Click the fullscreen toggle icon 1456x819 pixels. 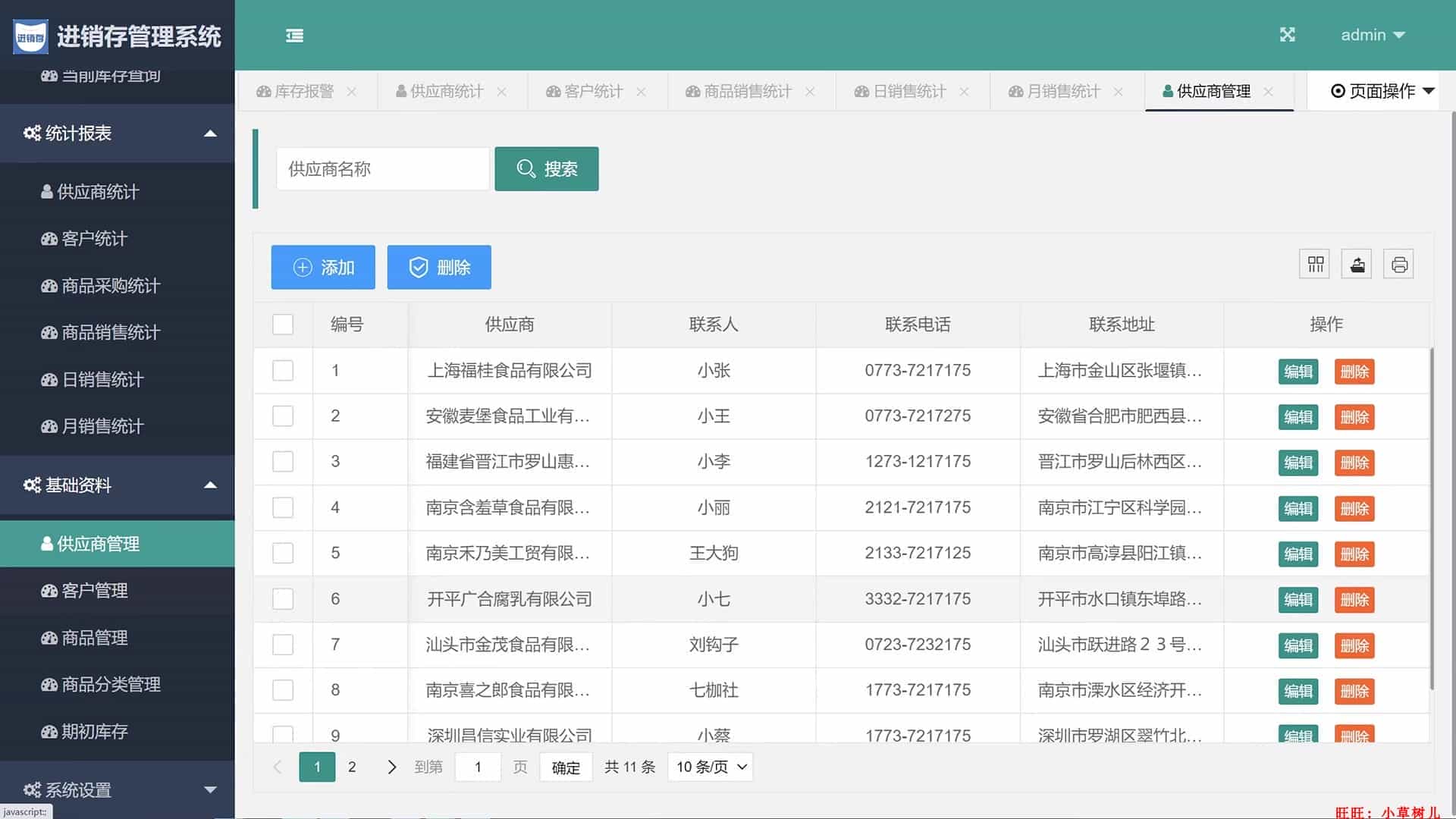tap(1287, 35)
